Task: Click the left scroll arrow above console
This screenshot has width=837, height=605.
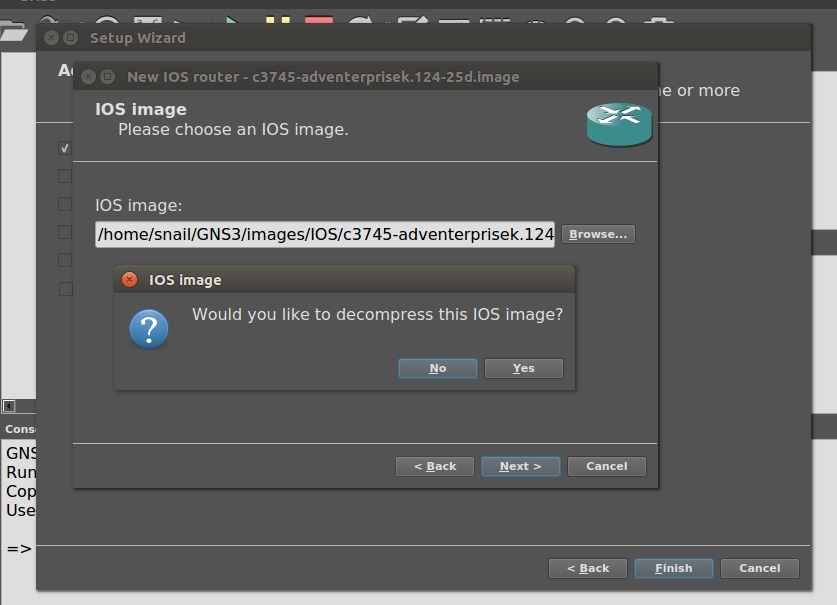Action: [9, 406]
